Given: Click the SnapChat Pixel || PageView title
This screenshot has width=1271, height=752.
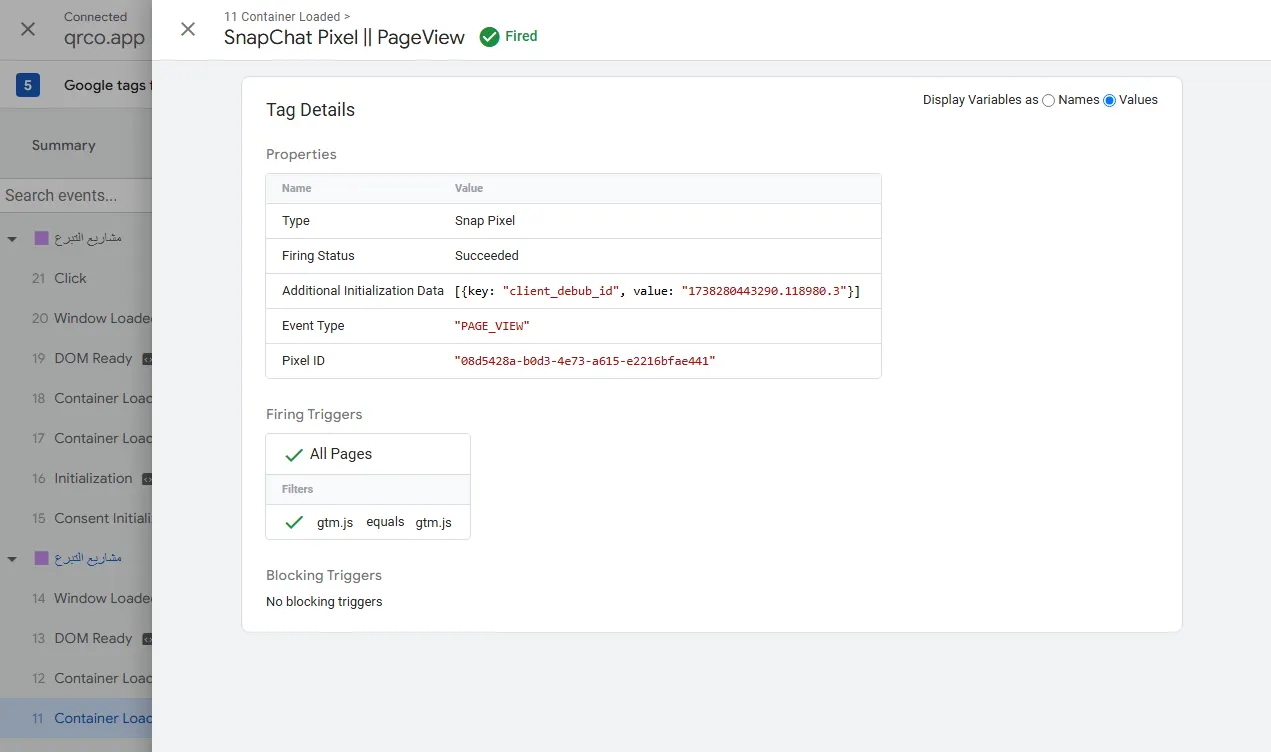Looking at the screenshot, I should pos(344,38).
